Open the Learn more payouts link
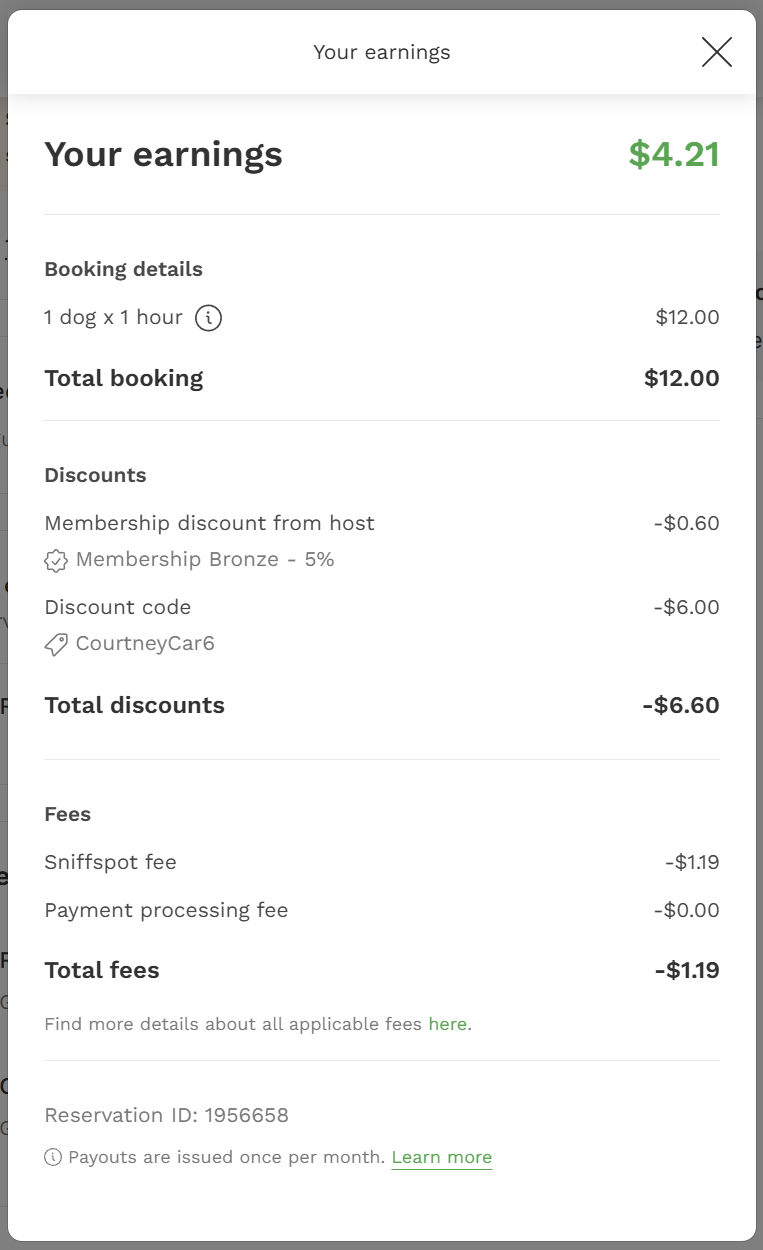This screenshot has width=763, height=1250. point(441,1158)
